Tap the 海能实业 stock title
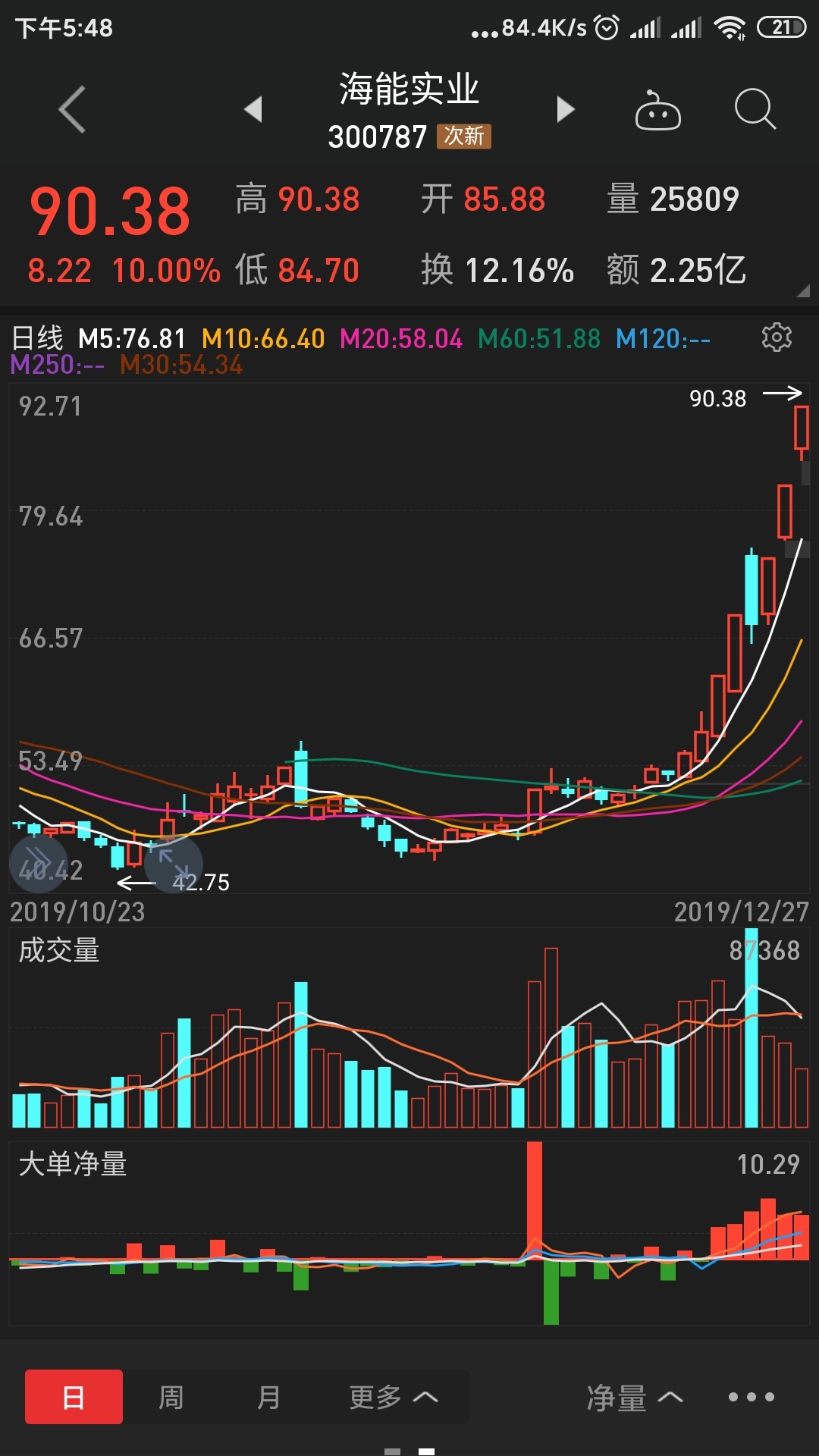Viewport: 819px width, 1456px height. pos(409,90)
